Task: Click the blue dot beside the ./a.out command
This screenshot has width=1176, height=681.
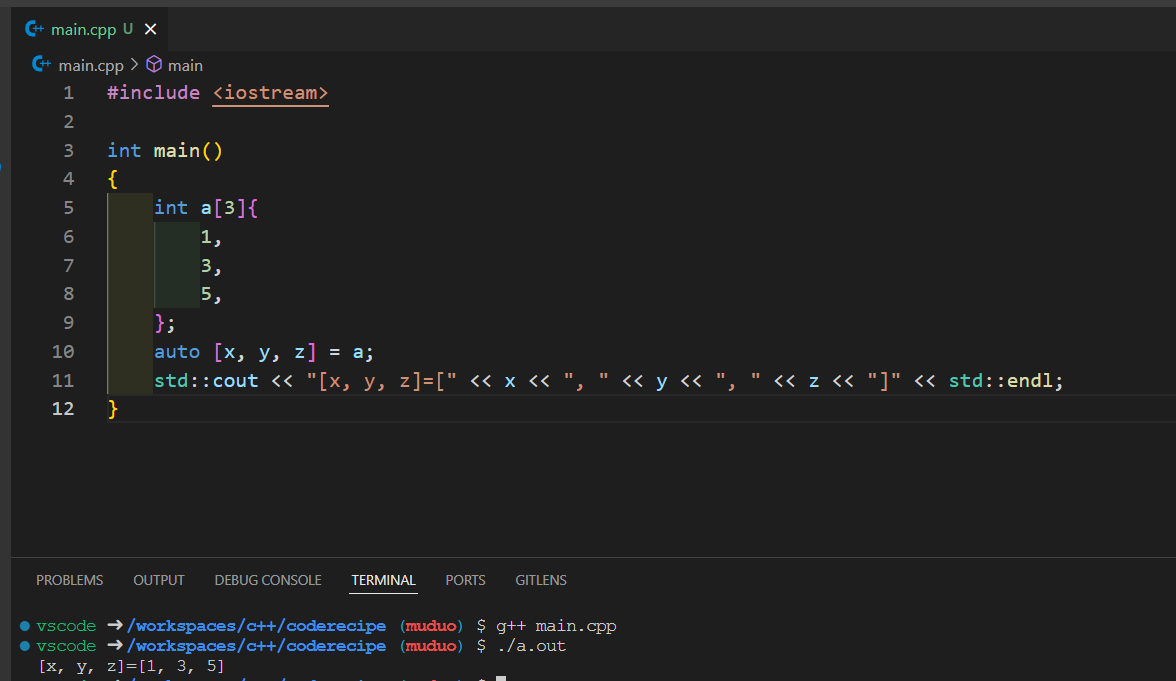Action: (25, 646)
